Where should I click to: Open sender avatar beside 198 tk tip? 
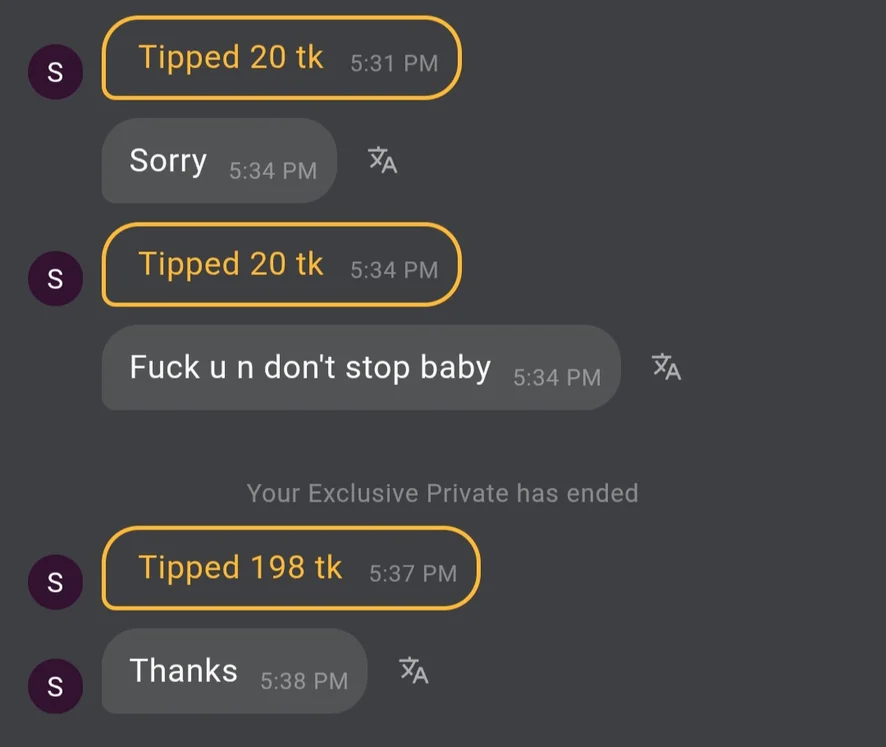pos(55,582)
